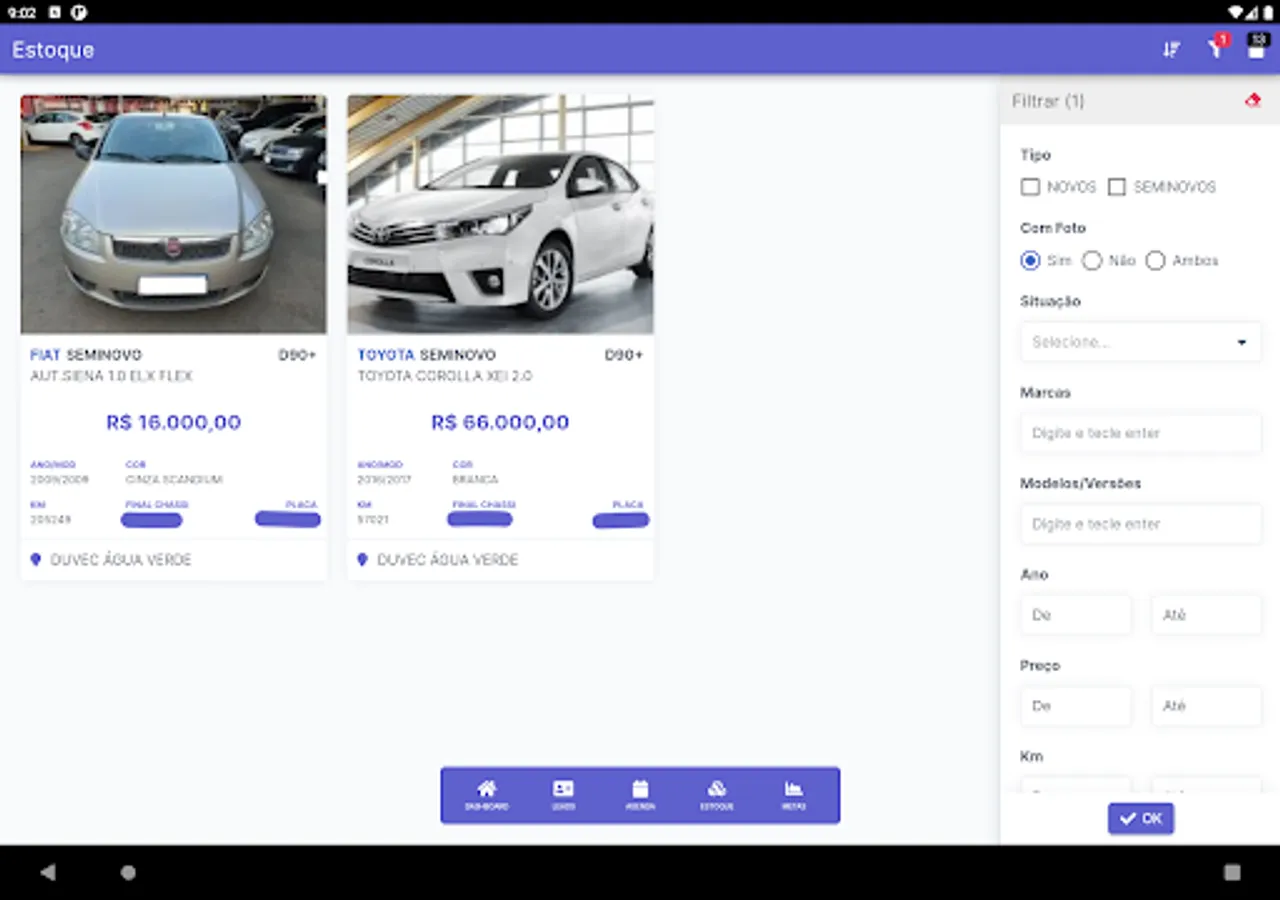Open Leads tab in bottom navigation

(x=563, y=795)
